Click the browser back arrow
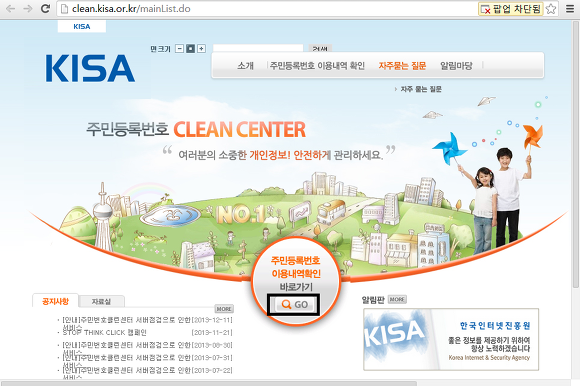Screen dimensions: 580x386 (10, 9)
